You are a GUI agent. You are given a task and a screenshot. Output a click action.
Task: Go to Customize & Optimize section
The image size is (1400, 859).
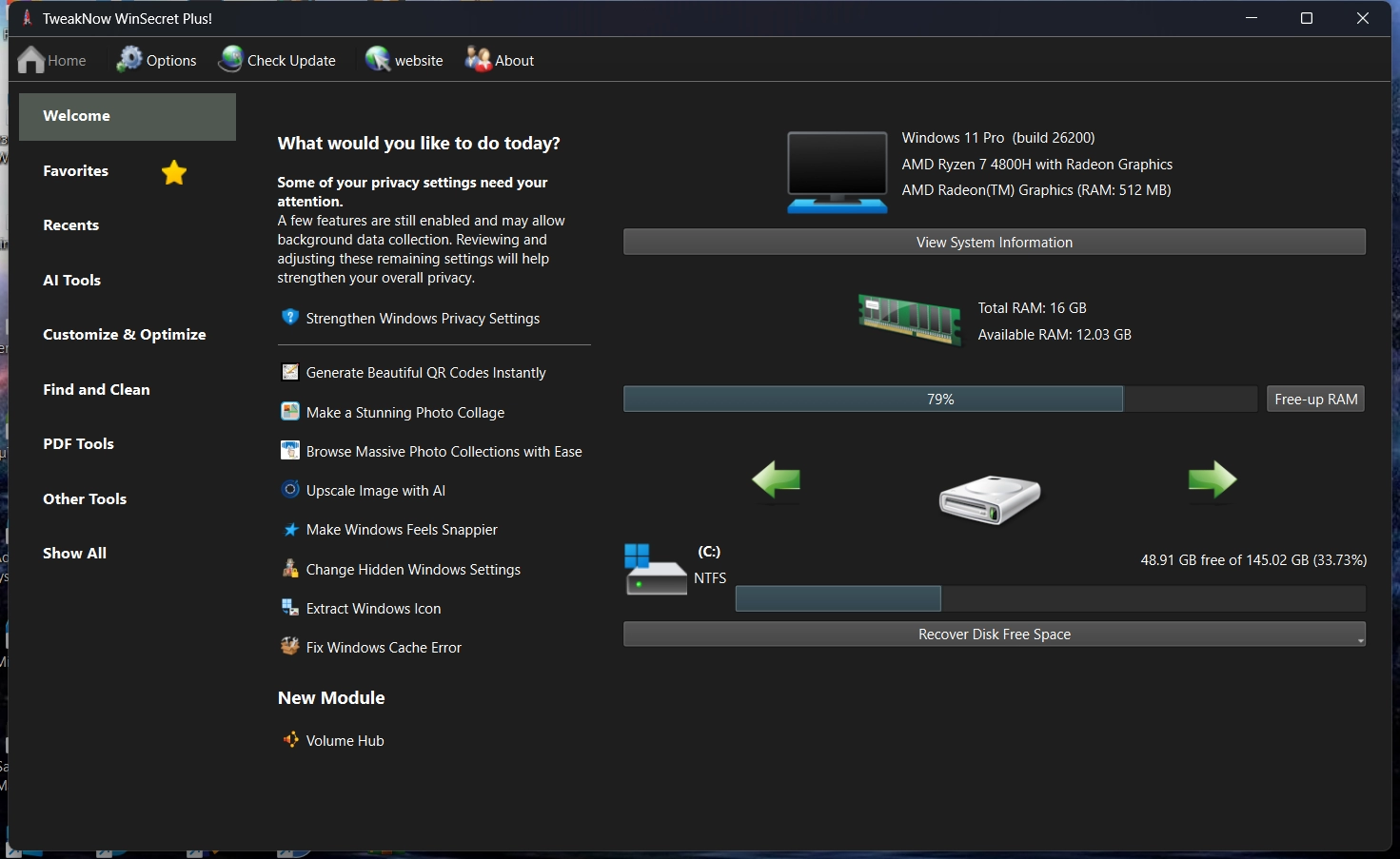(125, 335)
